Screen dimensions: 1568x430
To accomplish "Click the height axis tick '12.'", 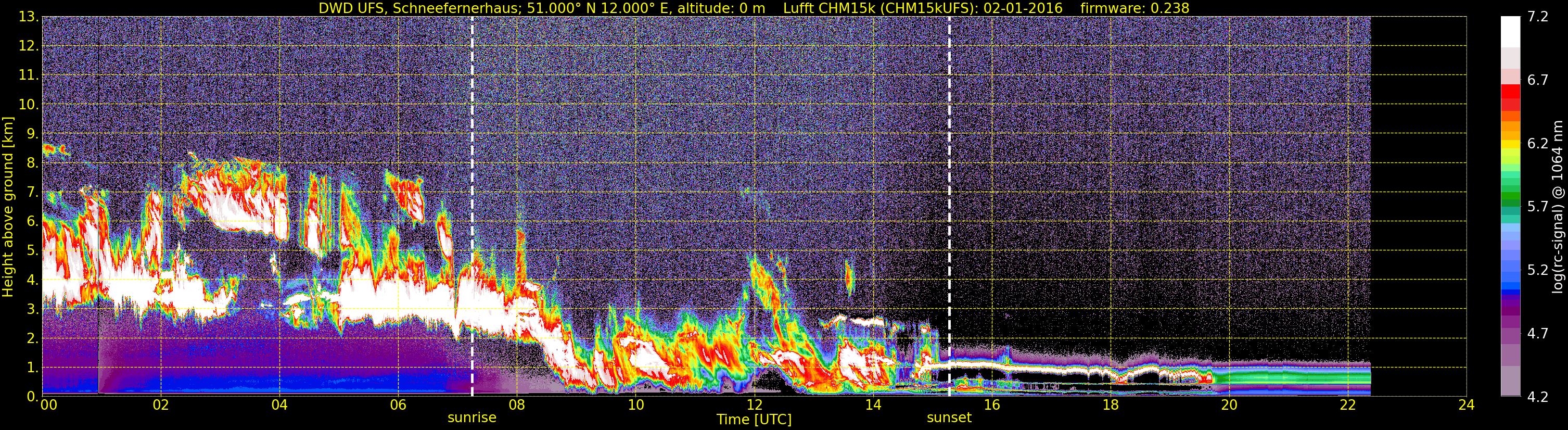I will click(x=28, y=46).
